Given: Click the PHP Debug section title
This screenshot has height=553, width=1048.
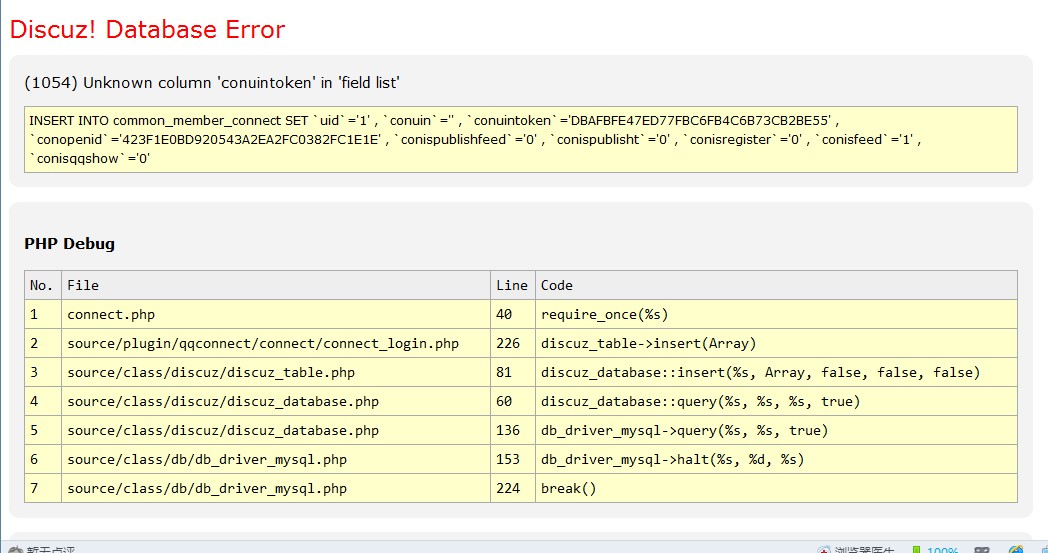Looking at the screenshot, I should point(69,244).
